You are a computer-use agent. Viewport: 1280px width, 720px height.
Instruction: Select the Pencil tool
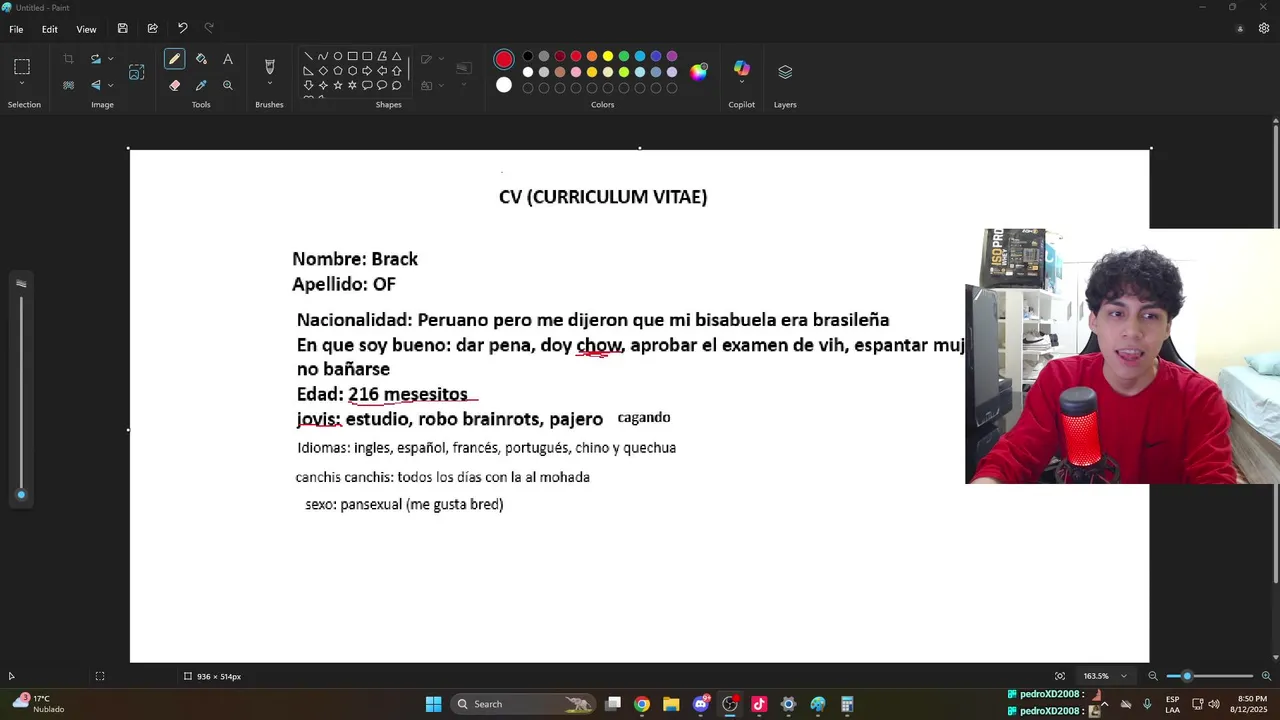pyautogui.click(x=175, y=59)
